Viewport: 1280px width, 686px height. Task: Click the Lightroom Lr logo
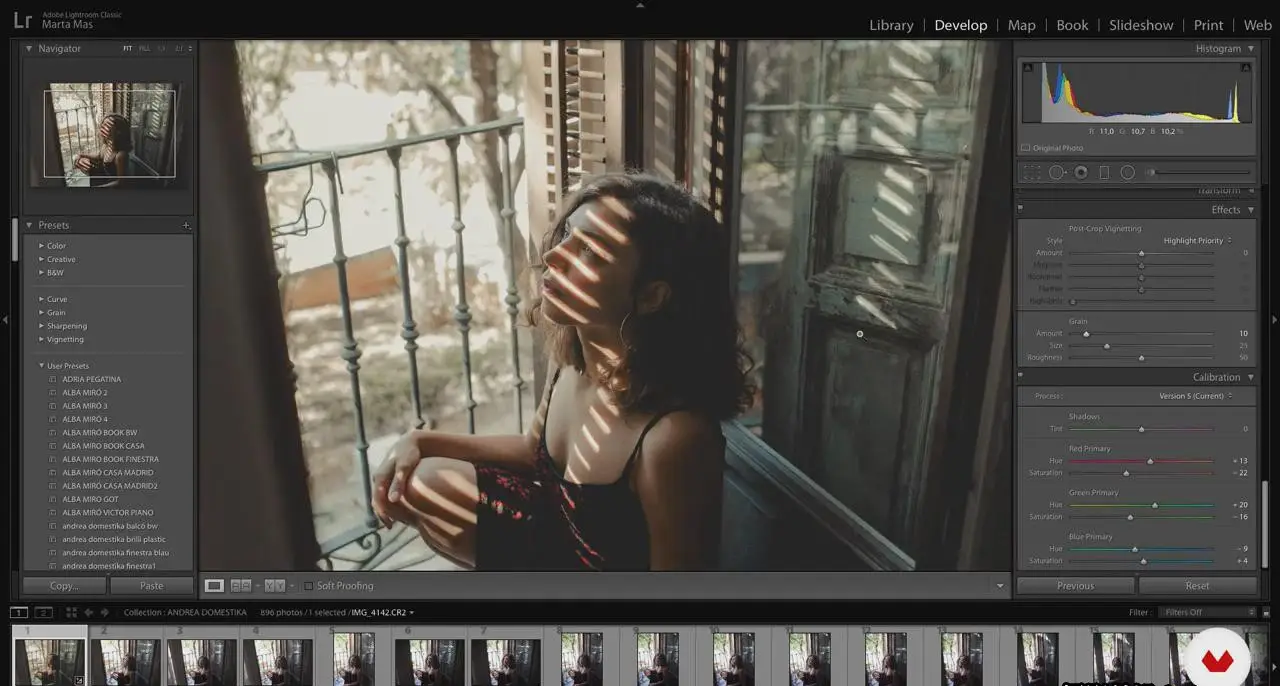(22, 20)
